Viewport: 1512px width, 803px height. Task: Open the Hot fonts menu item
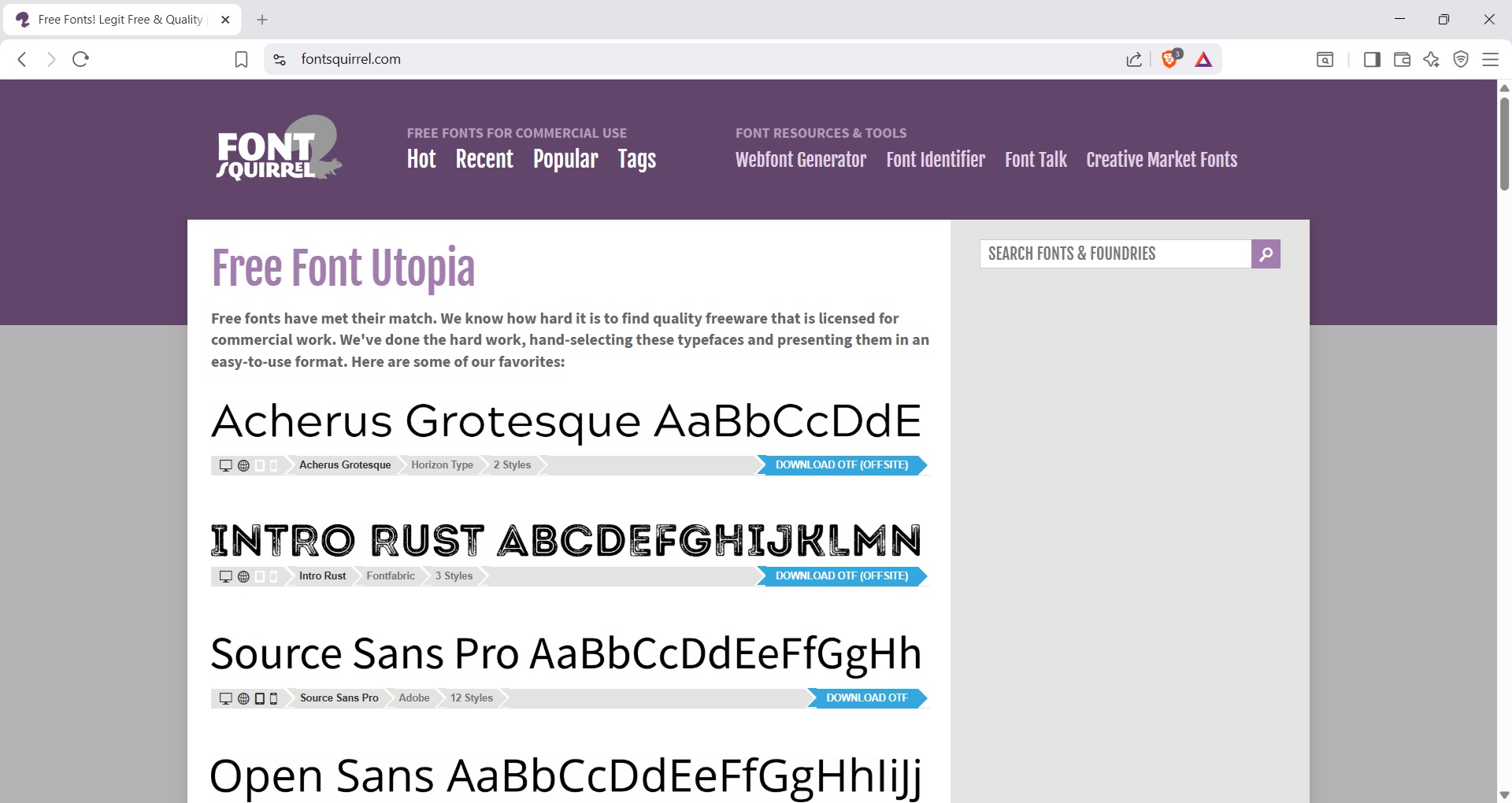point(421,160)
